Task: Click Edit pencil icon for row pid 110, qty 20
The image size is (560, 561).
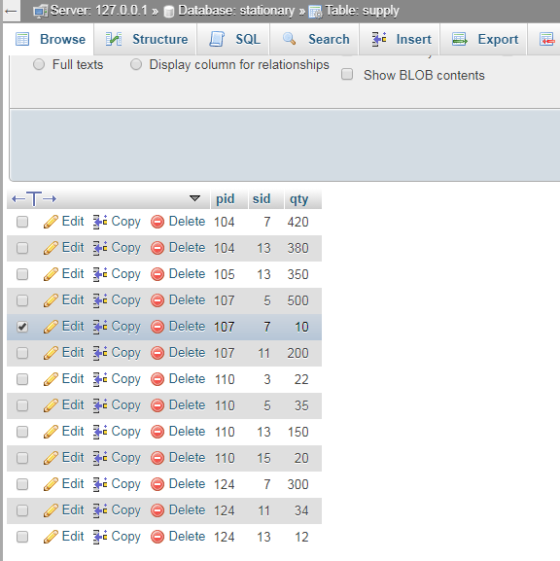Action: pos(50,458)
